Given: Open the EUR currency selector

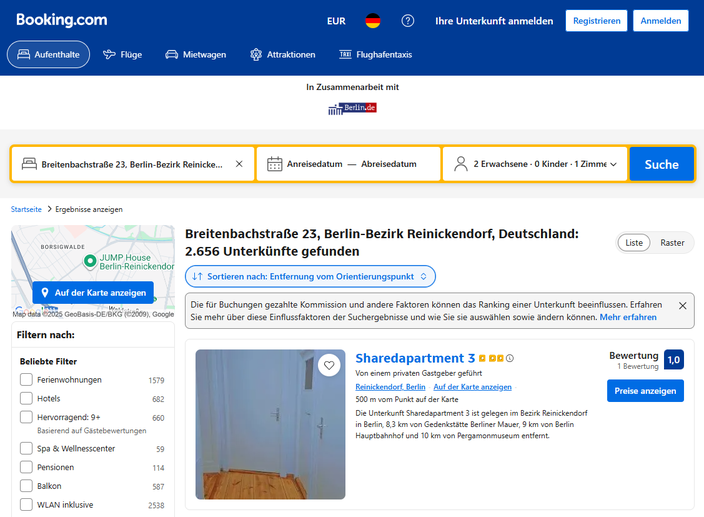Looking at the screenshot, I should point(336,21).
